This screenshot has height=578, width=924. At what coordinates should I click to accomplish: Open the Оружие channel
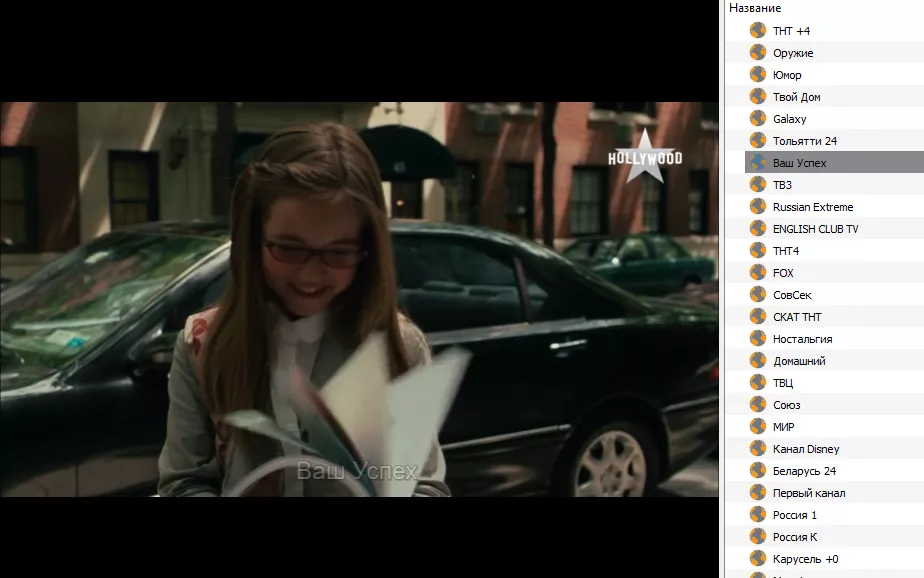(x=793, y=53)
